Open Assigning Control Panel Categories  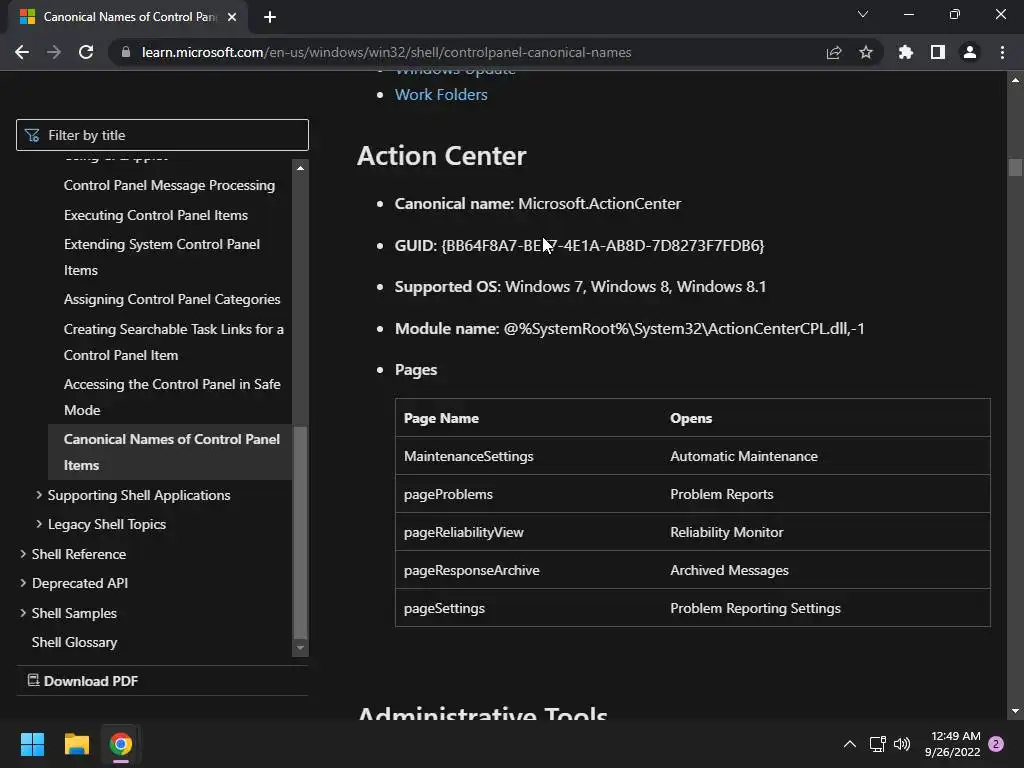172,299
